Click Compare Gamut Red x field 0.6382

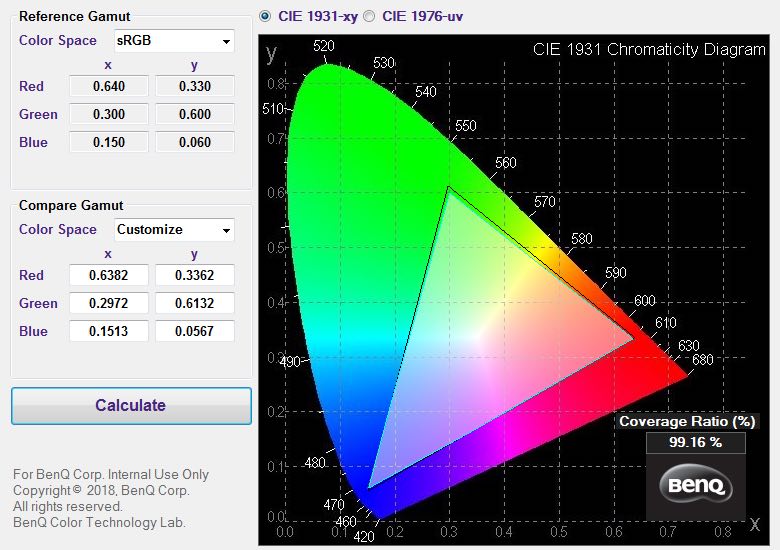point(108,275)
